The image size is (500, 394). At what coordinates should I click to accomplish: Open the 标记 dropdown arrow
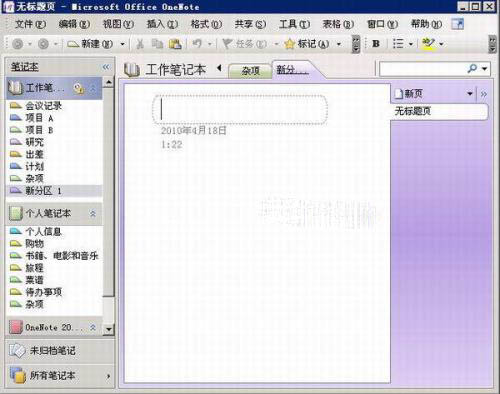[339, 44]
